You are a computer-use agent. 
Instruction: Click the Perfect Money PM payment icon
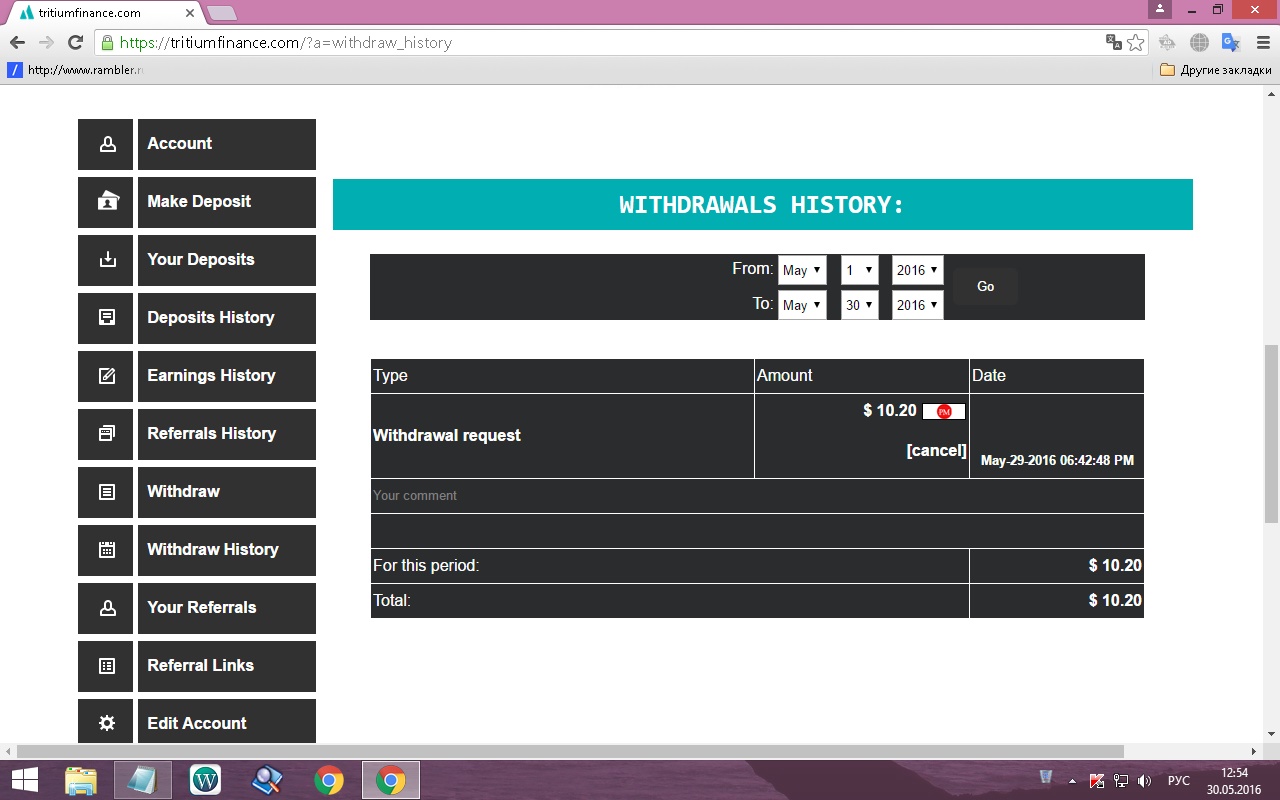point(944,411)
